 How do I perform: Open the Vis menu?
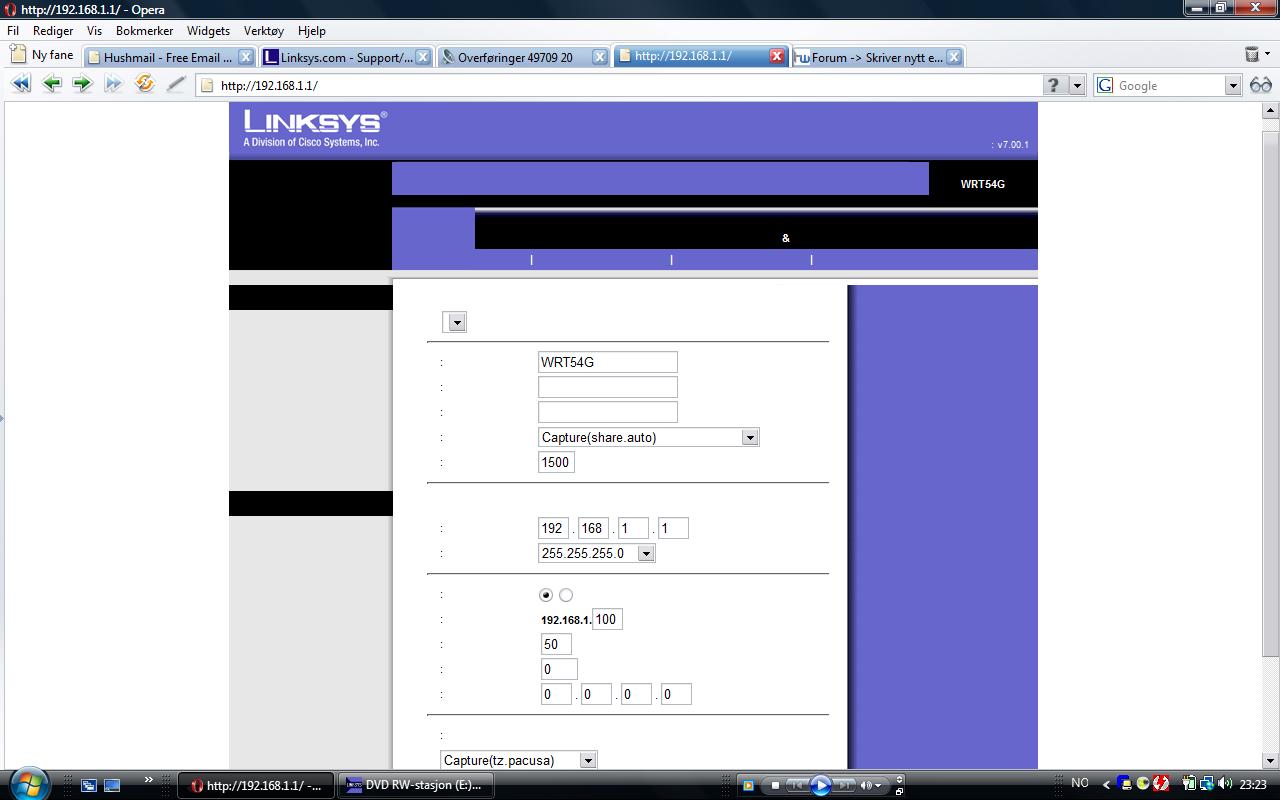(x=94, y=31)
